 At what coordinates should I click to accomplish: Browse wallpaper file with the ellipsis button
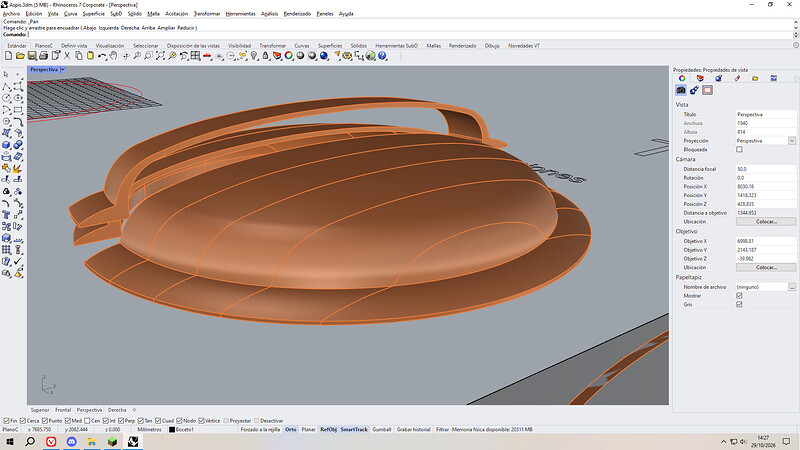(x=792, y=287)
